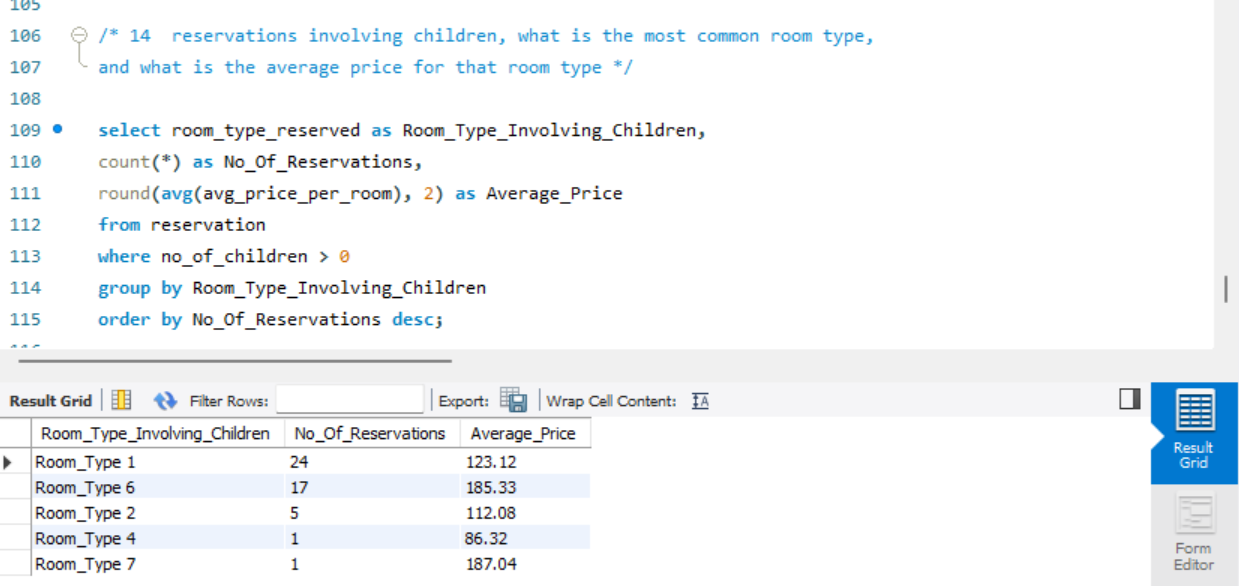The height and width of the screenshot is (586, 1239).
Task: Click the vertical editor scrollbar thumb
Action: pyautogui.click(x=1225, y=289)
